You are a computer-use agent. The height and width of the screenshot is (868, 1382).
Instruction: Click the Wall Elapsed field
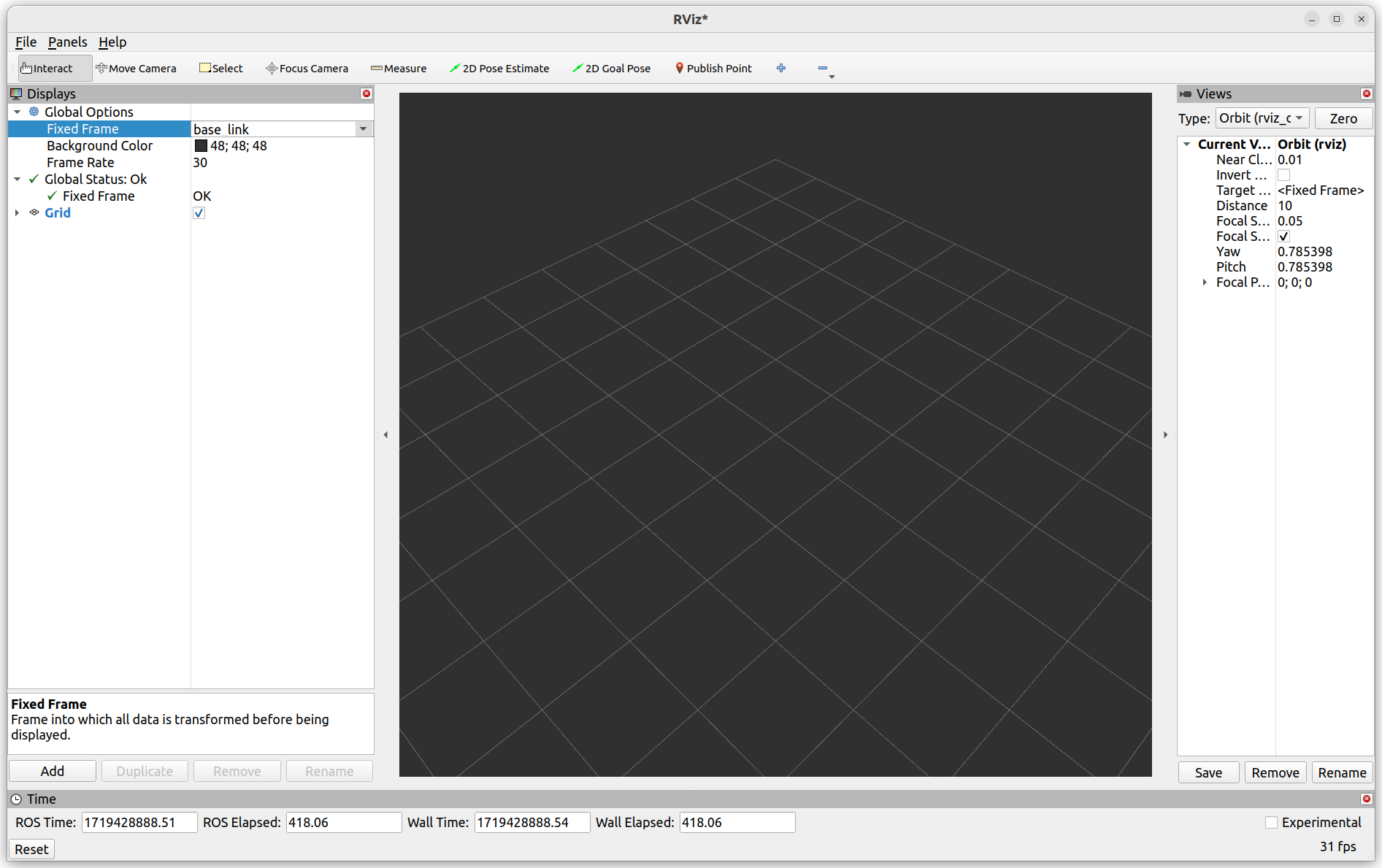point(737,822)
